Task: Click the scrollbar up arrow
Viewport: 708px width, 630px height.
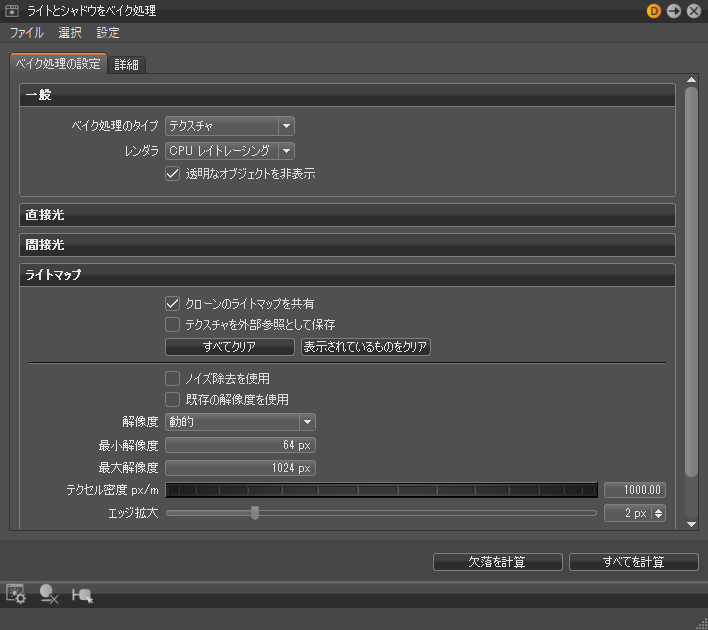Action: (x=691, y=80)
